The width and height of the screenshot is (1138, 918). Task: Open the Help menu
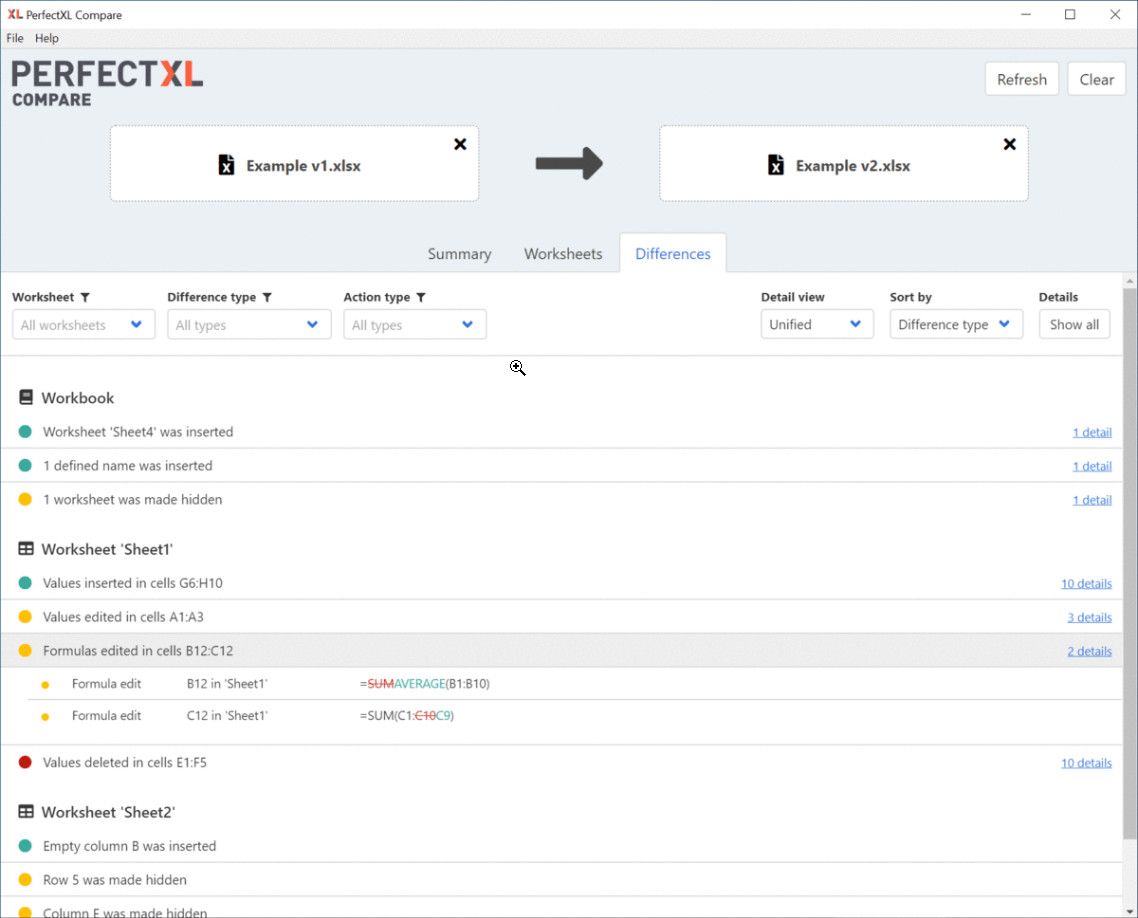(46, 38)
